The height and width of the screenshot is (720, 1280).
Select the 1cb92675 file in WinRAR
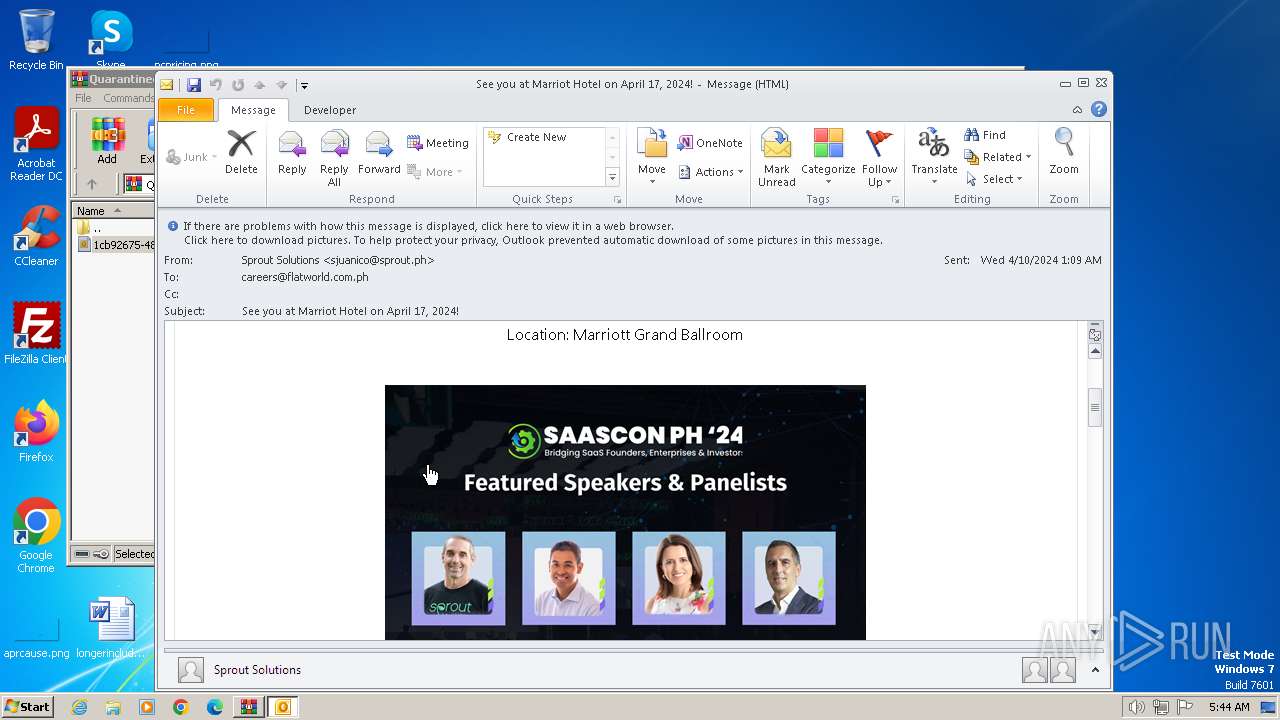[x=116, y=245]
